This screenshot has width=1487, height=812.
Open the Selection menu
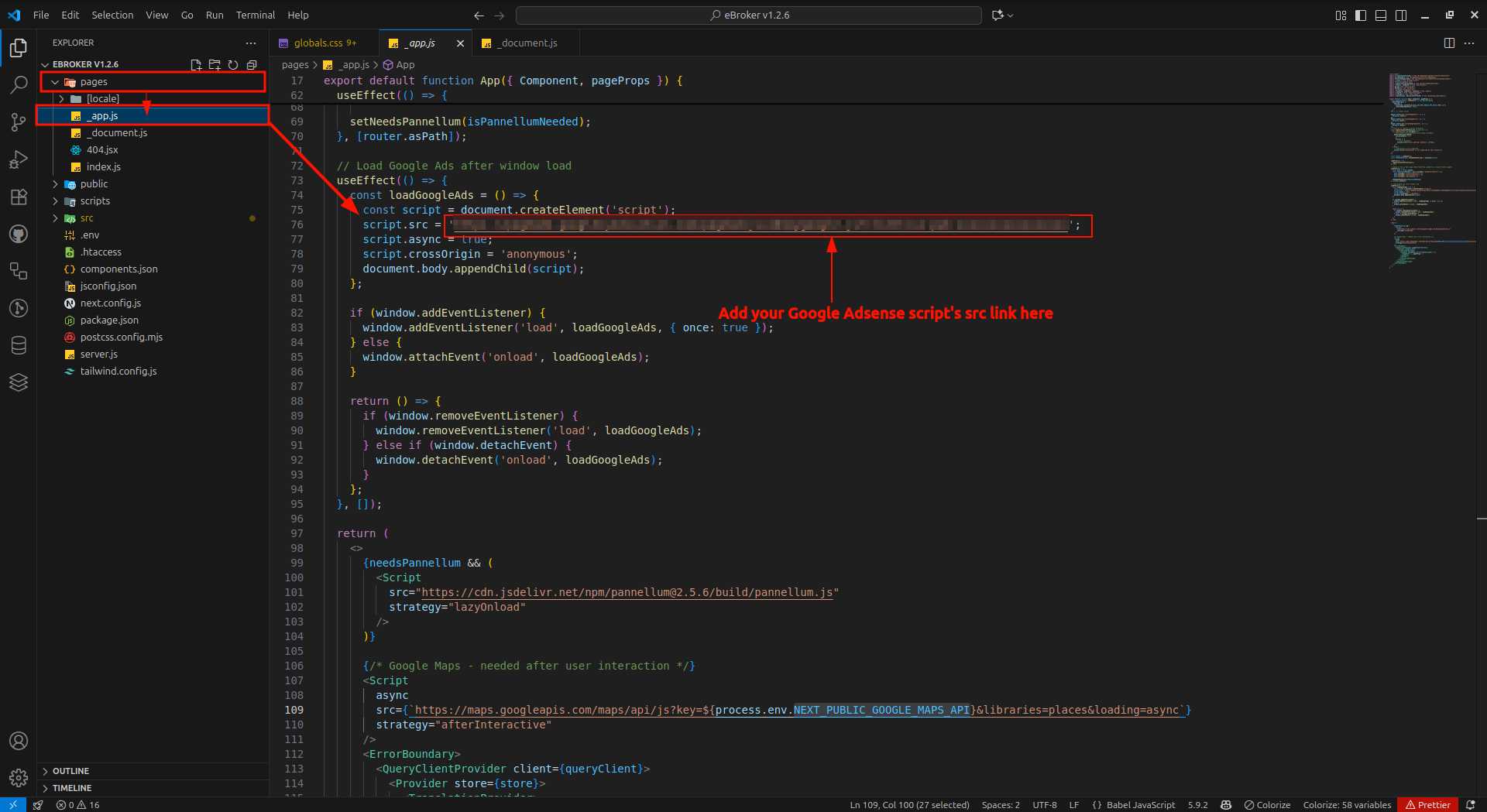click(112, 15)
